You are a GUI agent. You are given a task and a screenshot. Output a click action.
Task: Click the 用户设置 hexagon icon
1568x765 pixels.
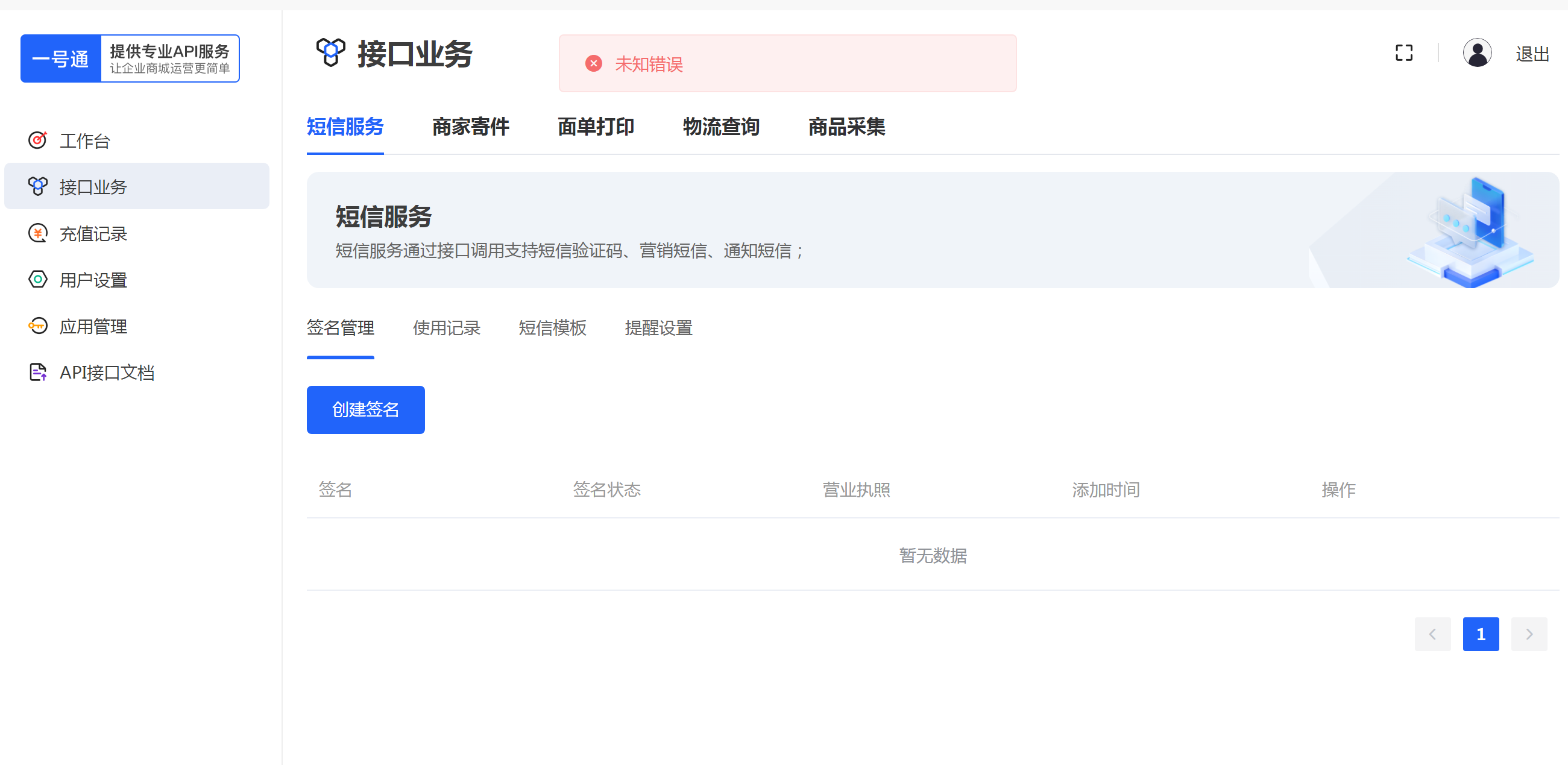click(38, 280)
